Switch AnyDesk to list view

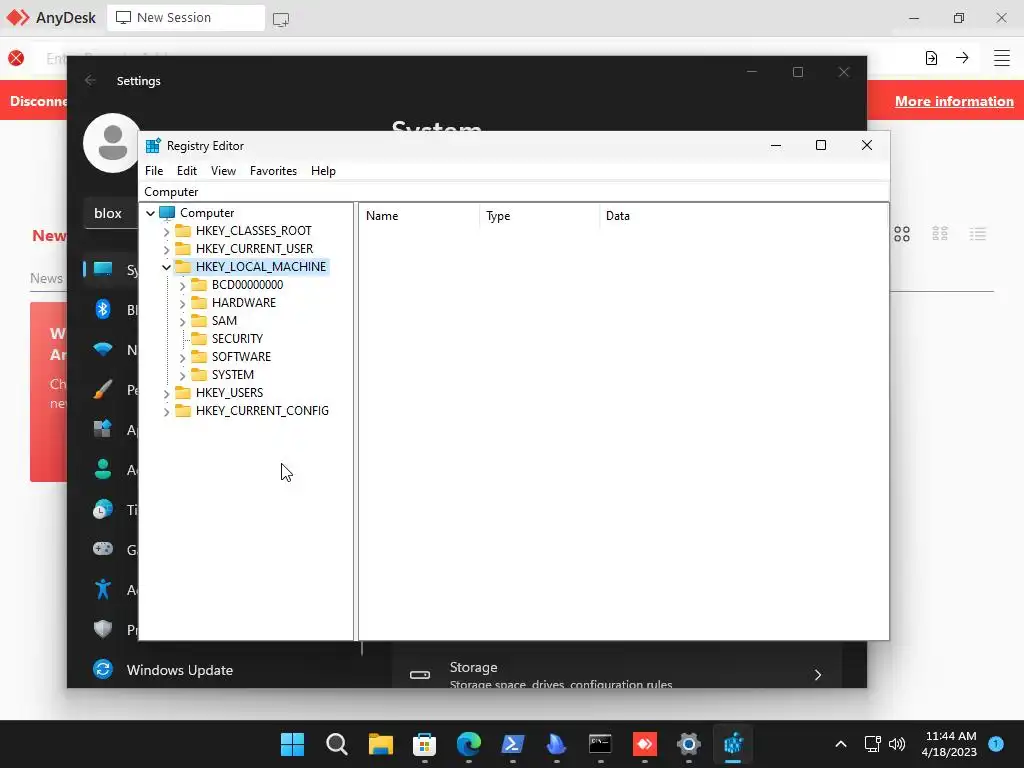[x=978, y=234]
